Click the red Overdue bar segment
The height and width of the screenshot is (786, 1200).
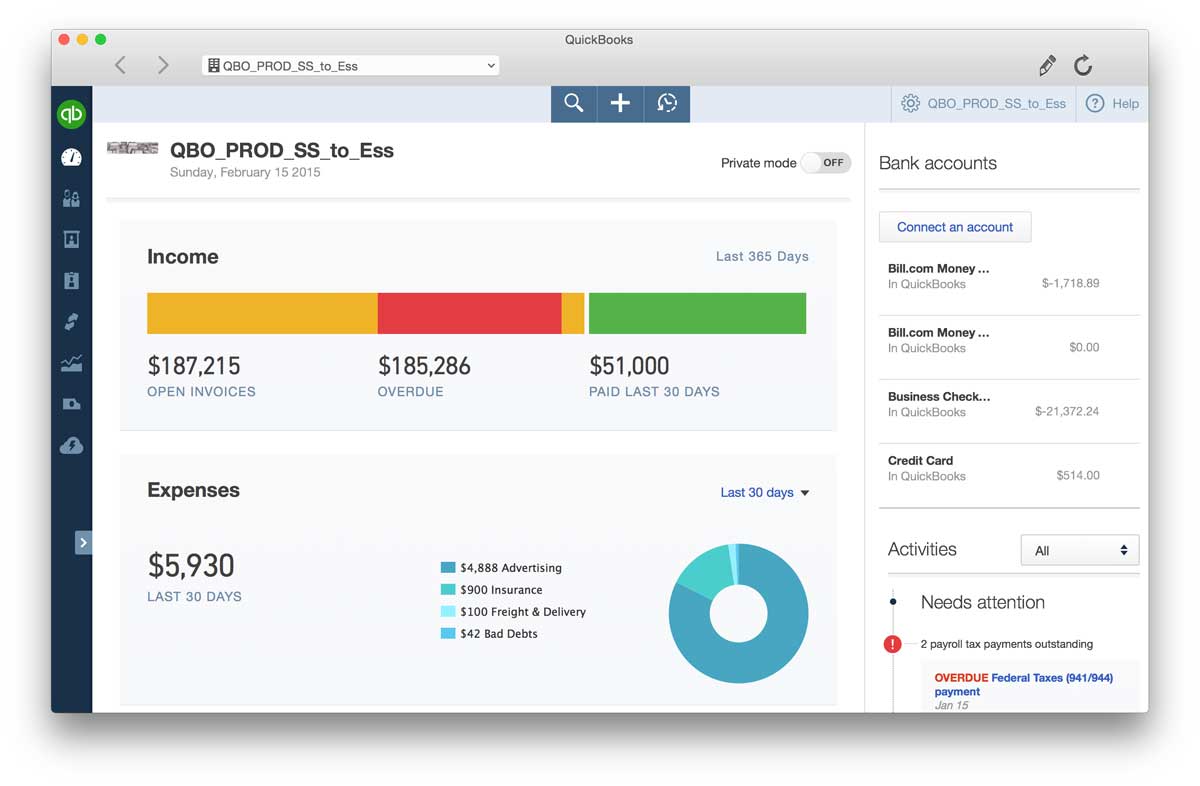469,313
